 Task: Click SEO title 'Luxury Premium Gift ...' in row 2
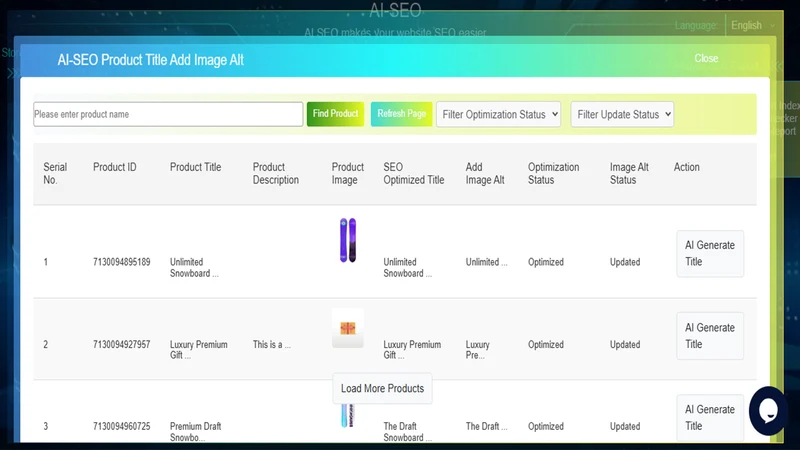pos(412,350)
